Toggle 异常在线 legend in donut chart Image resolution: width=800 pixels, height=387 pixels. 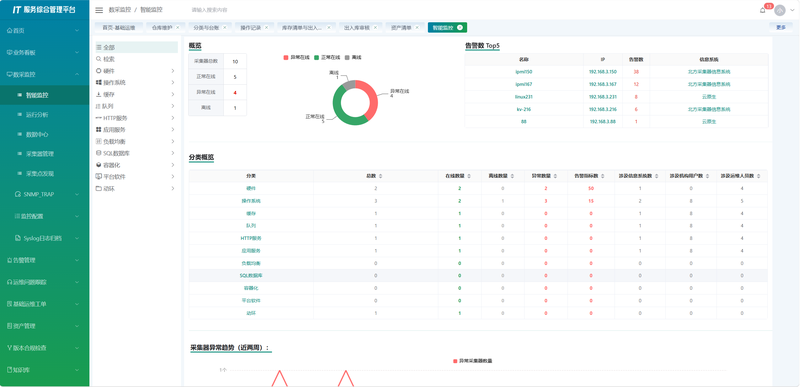point(296,58)
